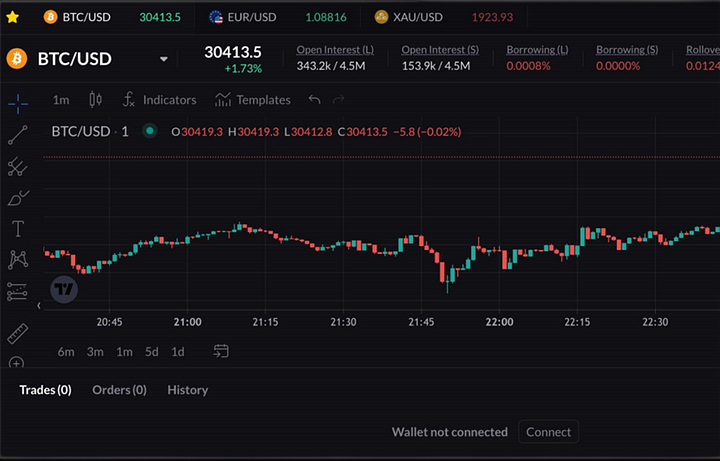The width and height of the screenshot is (720, 461).
Task: Open the Orders (0) tab
Action: pos(119,390)
